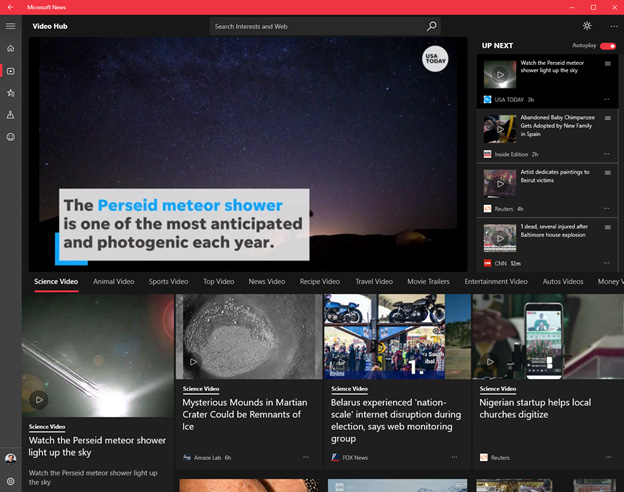This screenshot has width=624, height=492.
Task: Open more options on Reuters churches card
Action: click(x=608, y=457)
